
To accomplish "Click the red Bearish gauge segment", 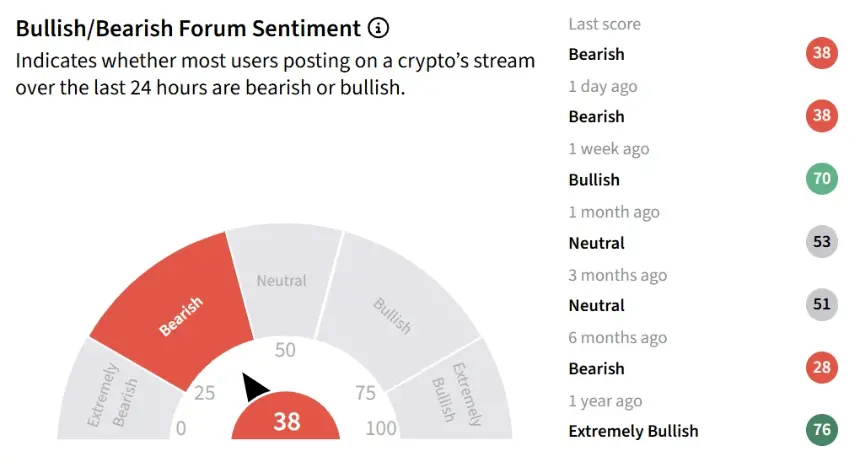I will point(178,313).
